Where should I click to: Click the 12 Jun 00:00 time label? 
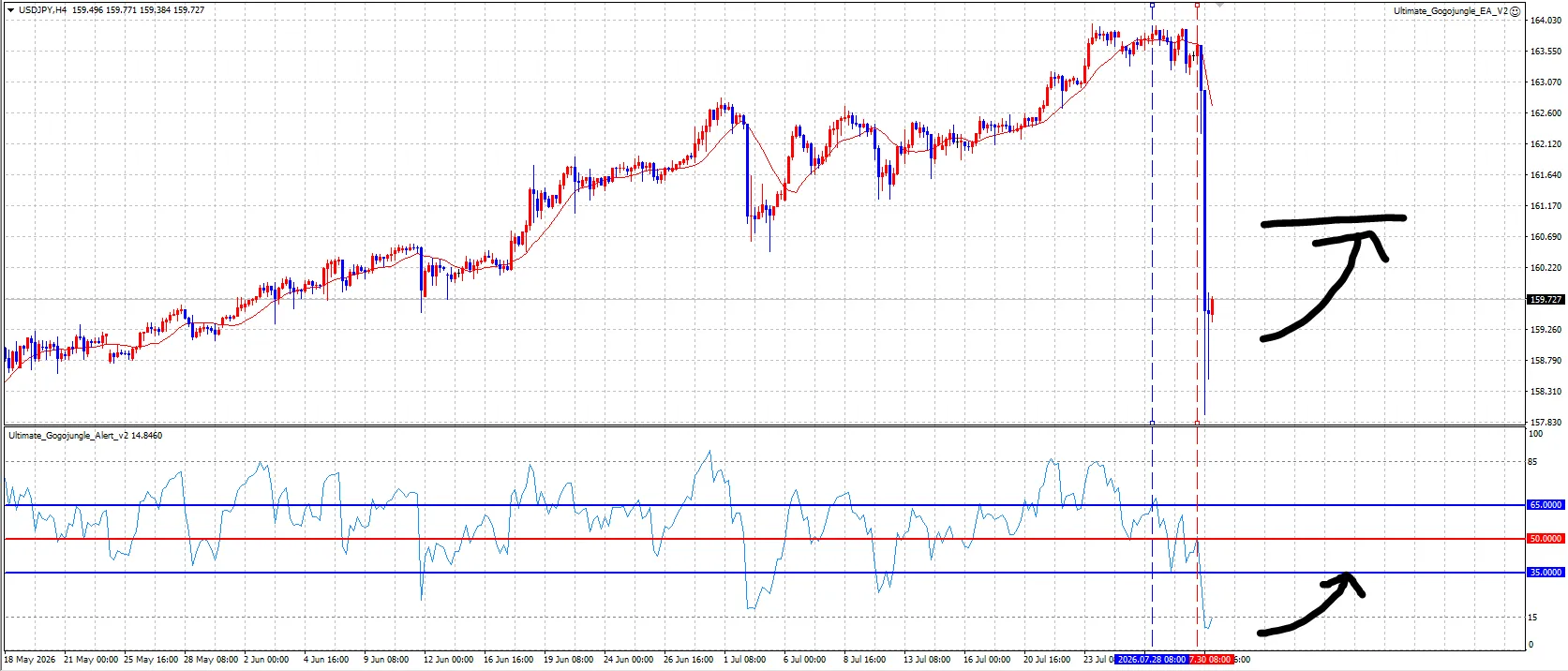448,660
